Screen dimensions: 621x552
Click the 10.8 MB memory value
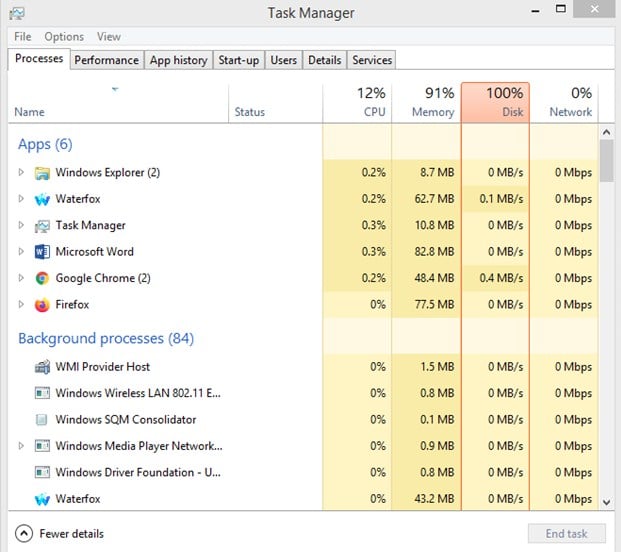434,225
